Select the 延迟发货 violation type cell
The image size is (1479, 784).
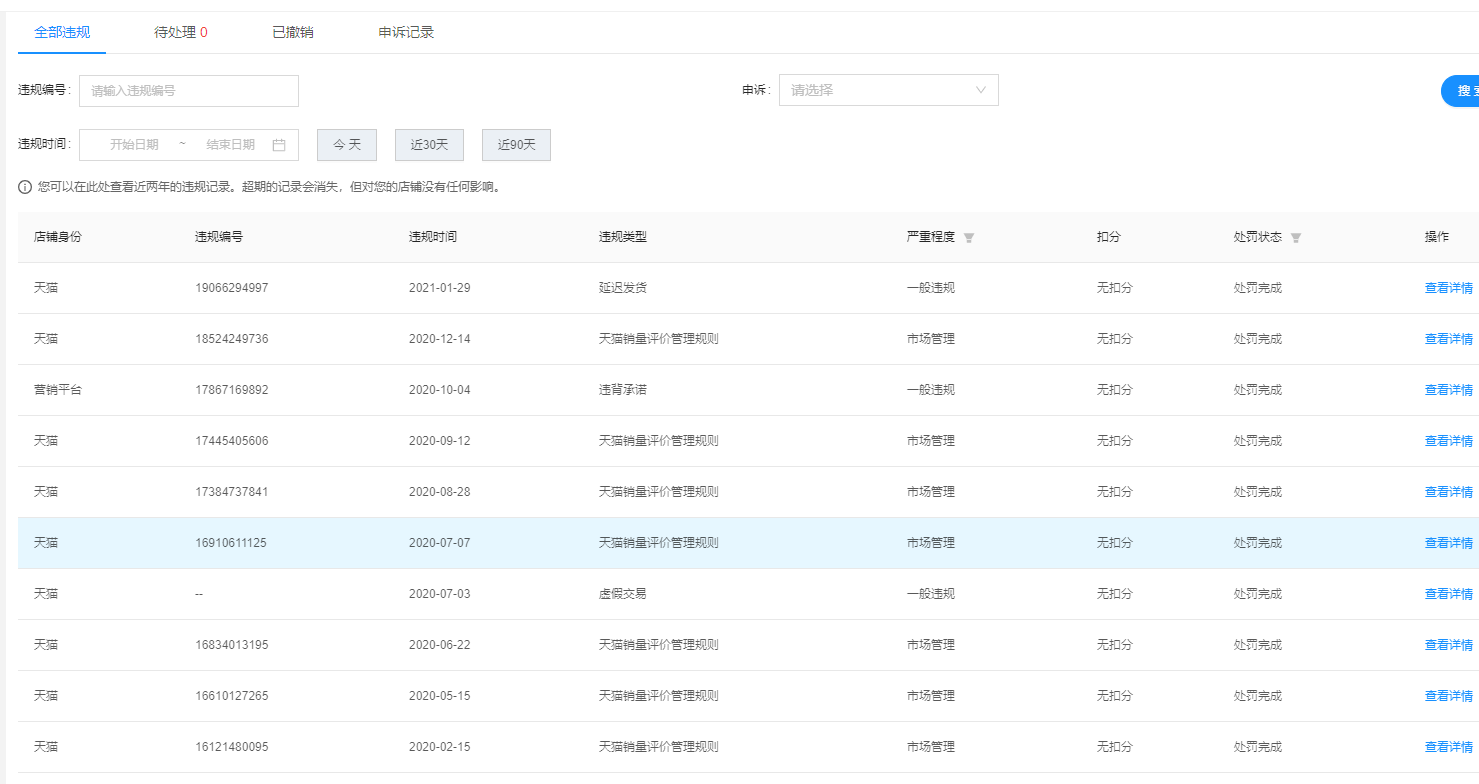click(623, 288)
